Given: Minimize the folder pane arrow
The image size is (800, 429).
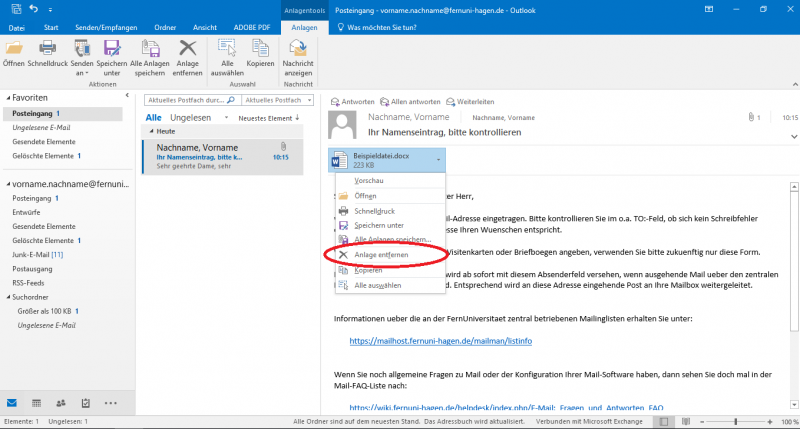Looking at the screenshot, I should pos(127,95).
